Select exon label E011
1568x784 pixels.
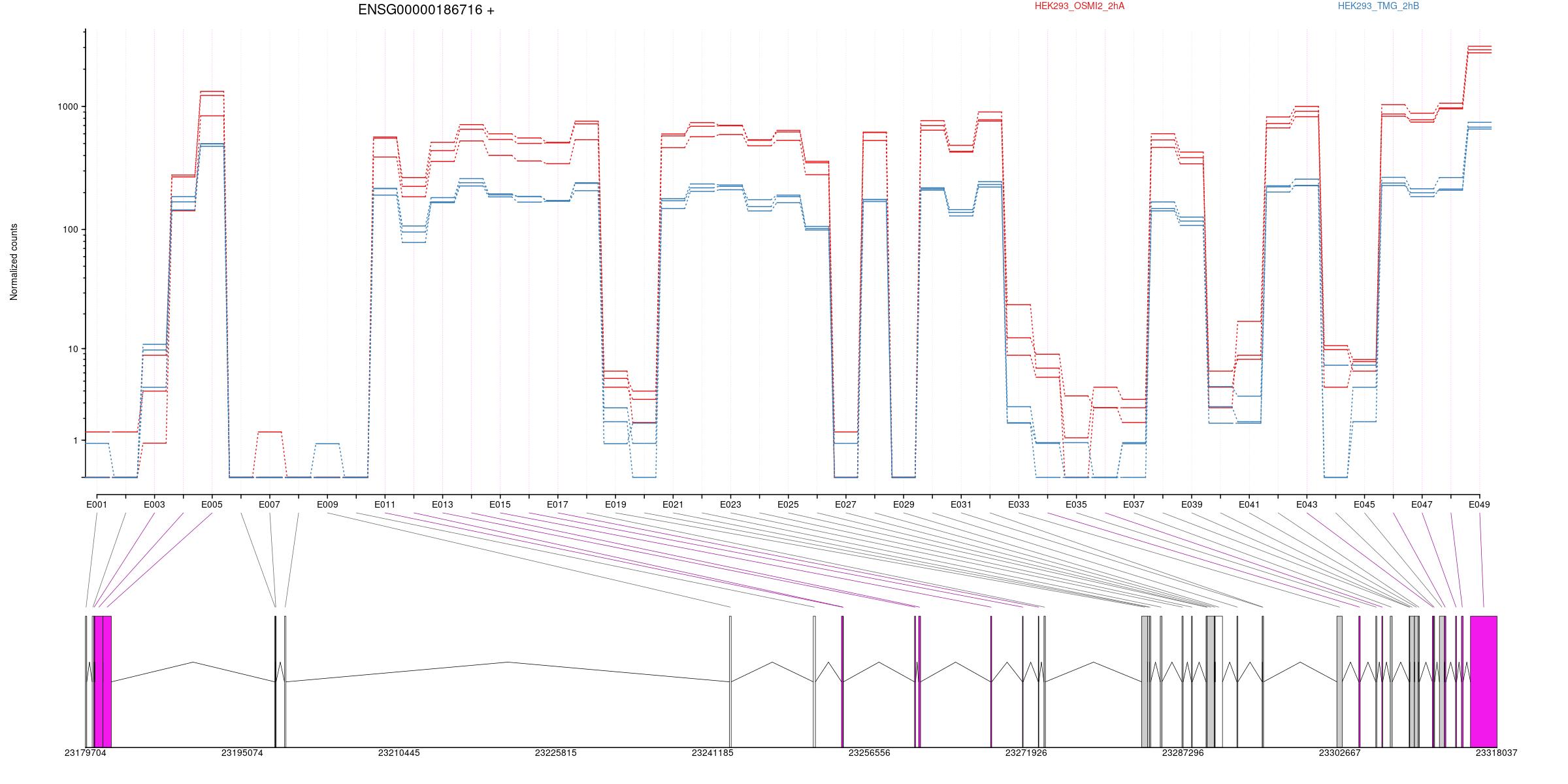(385, 504)
